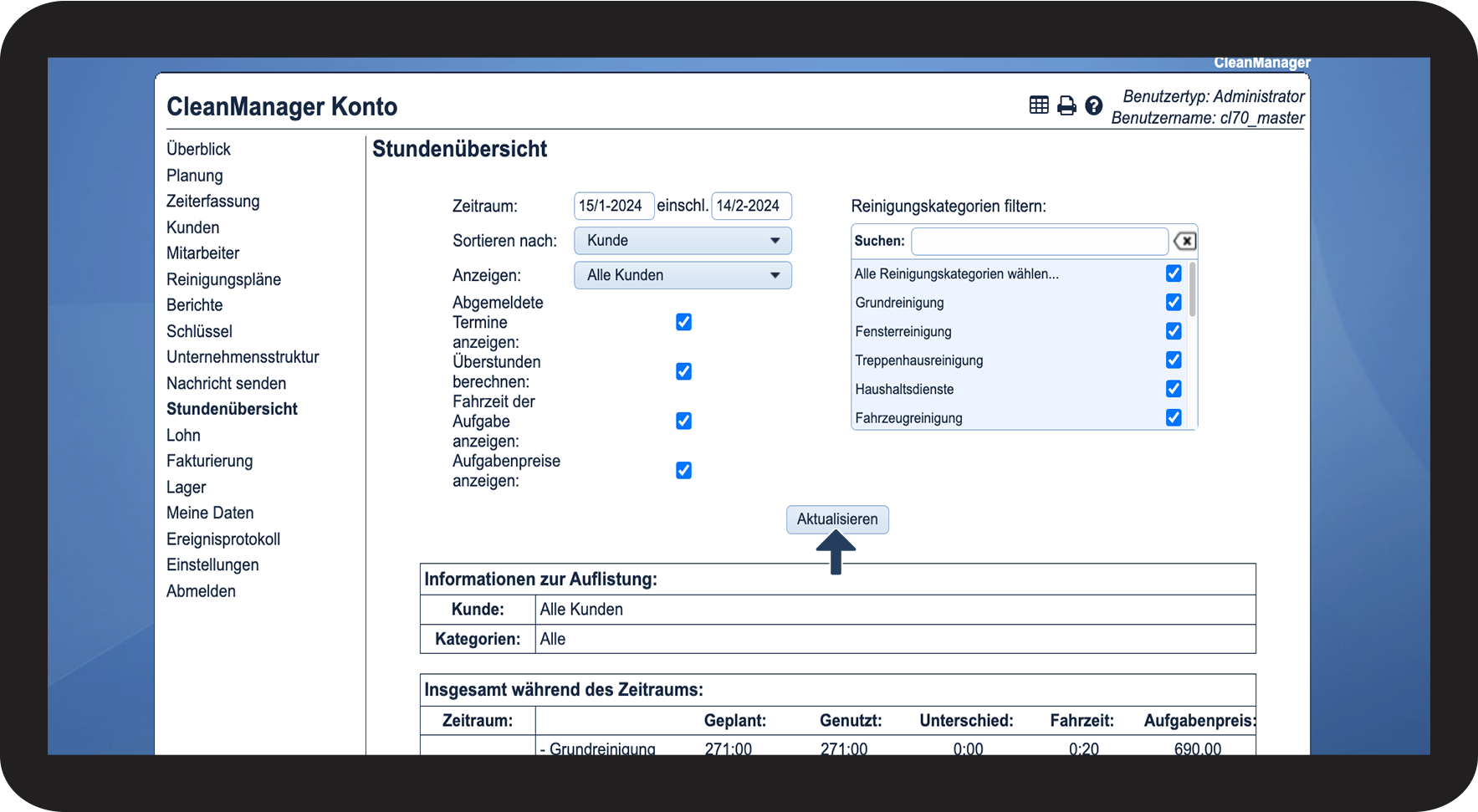Click the printer icon

tap(1066, 105)
